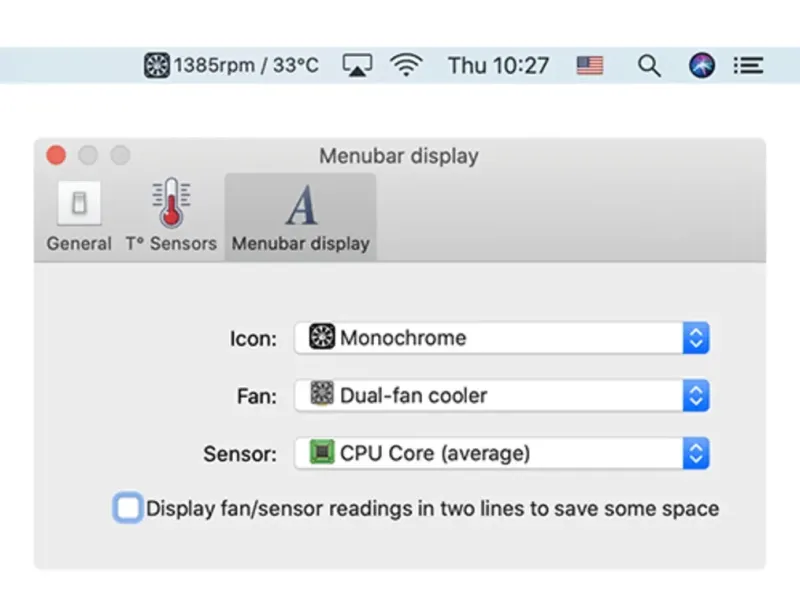Open the Notification Center list icon
This screenshot has width=800, height=600.
point(748,66)
